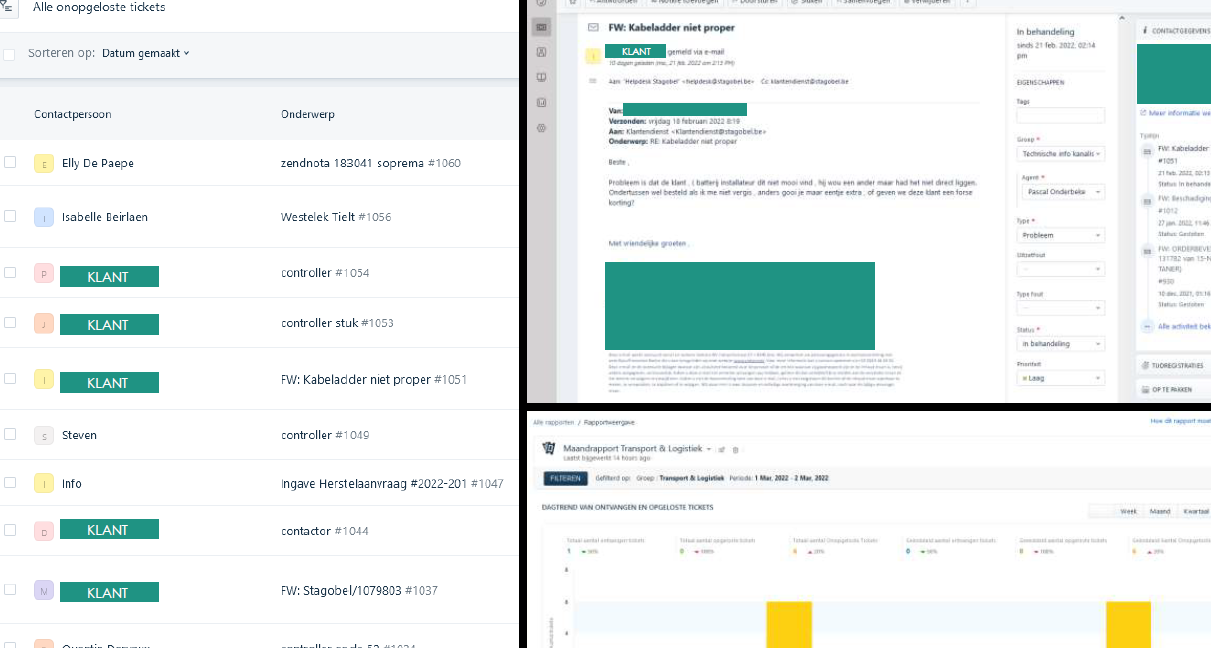Screen dimensions: 1211x648
Task: Click the avatar icon for Isabelle Beirlaen
Action: click(x=43, y=217)
